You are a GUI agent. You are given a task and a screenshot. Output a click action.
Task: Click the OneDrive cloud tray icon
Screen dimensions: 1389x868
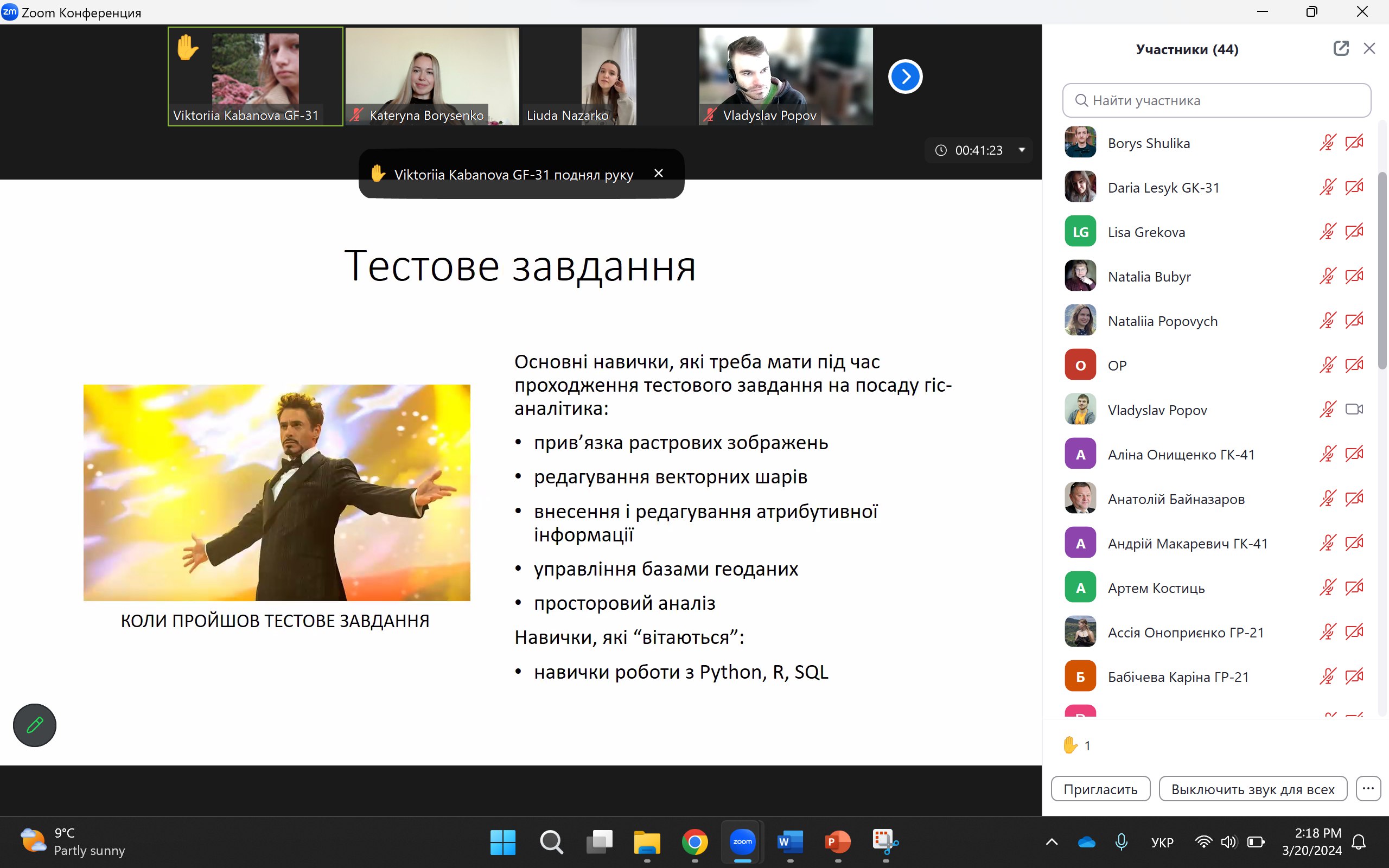coord(1087,842)
